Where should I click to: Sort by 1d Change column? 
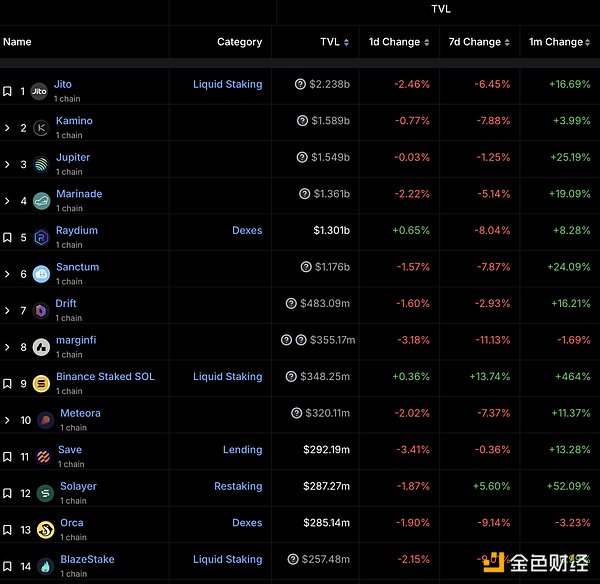tap(399, 42)
